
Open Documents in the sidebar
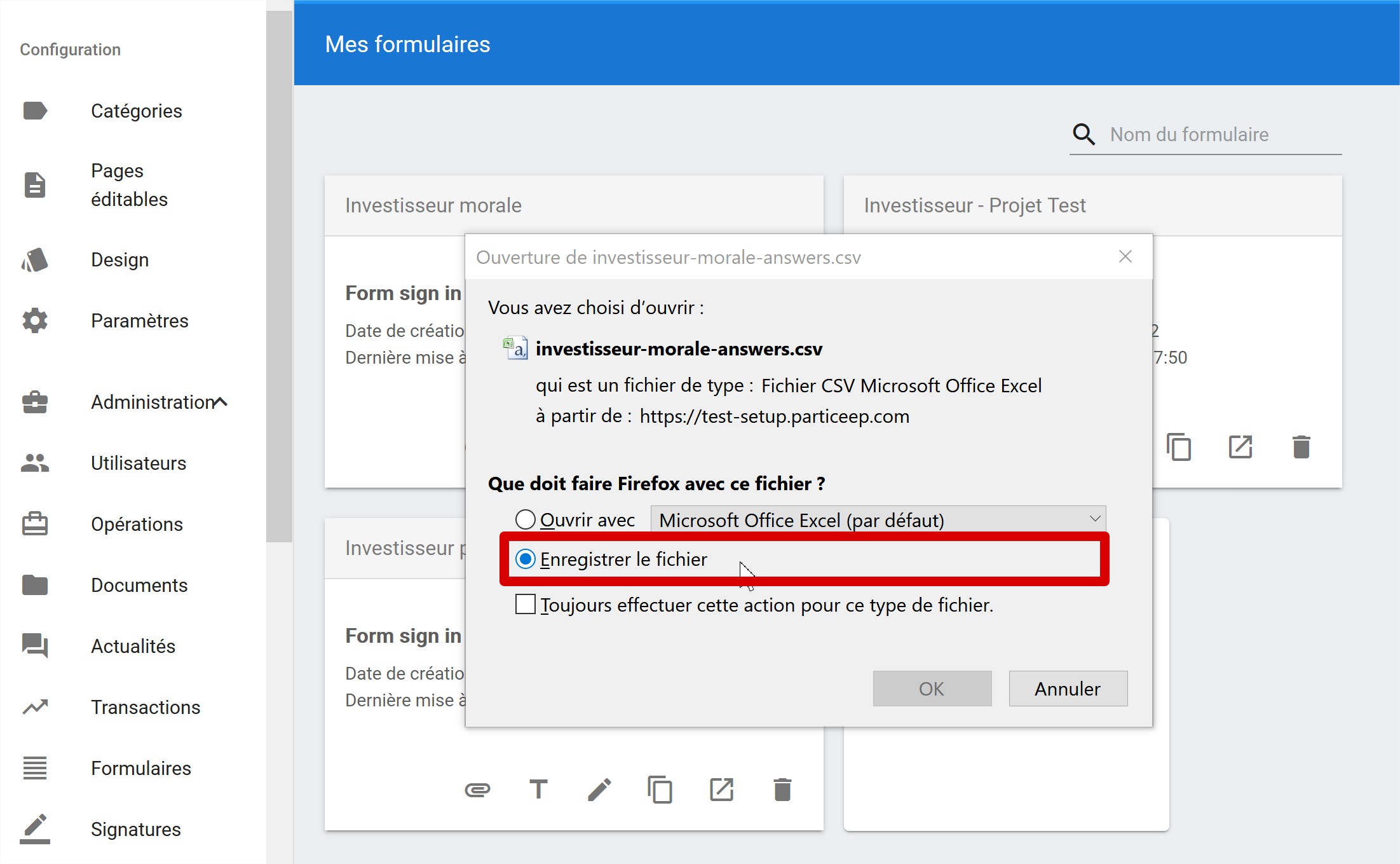click(139, 585)
